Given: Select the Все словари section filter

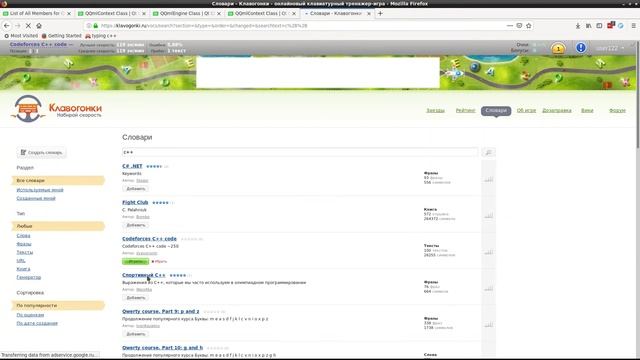Looking at the screenshot, I should click(x=58, y=180).
